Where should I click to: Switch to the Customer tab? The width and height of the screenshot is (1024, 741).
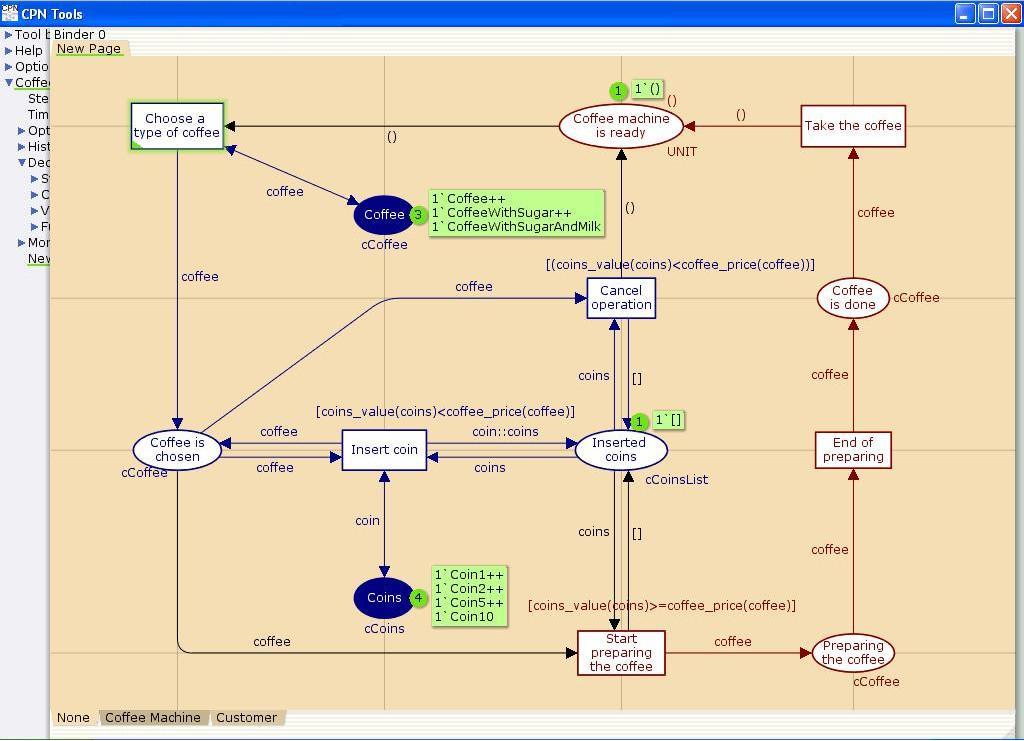(246, 718)
